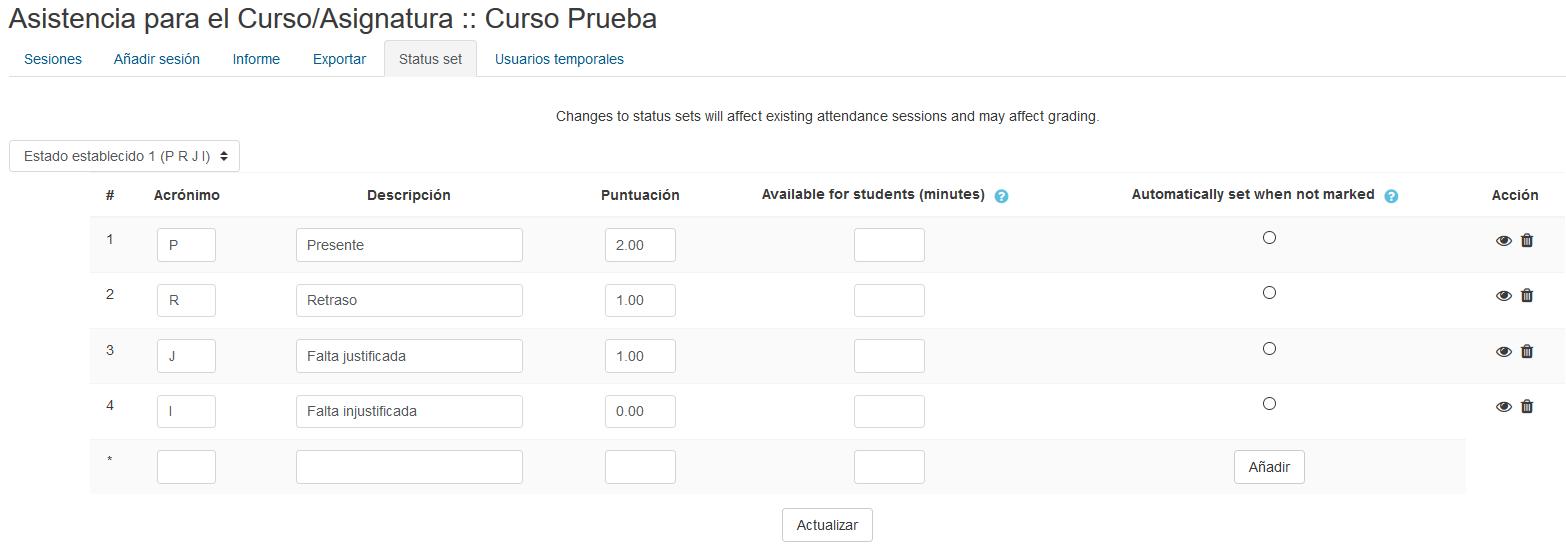Viewport: 1566px width, 548px height.
Task: Open help for Available for students column
Action: coord(1002,196)
